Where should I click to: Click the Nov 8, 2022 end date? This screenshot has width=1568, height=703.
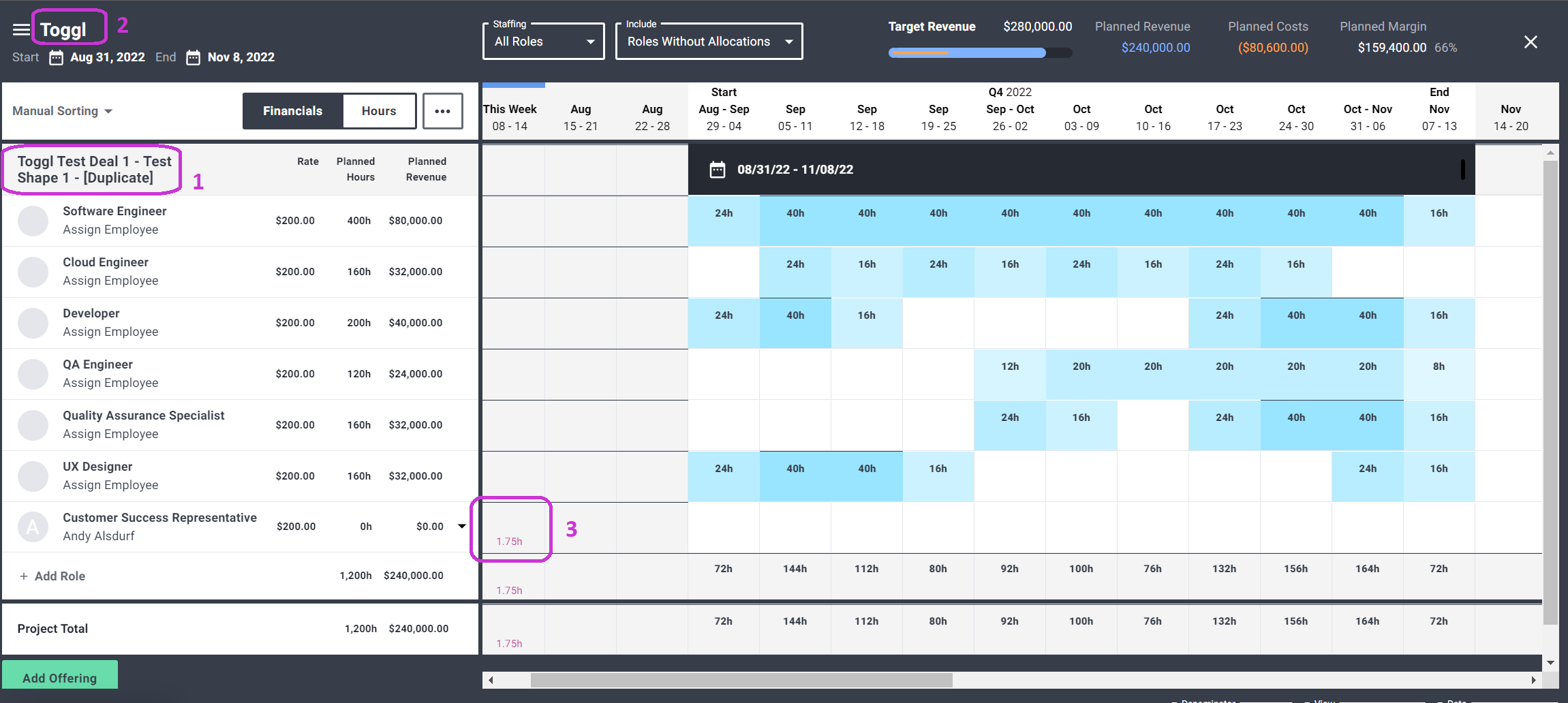(241, 57)
